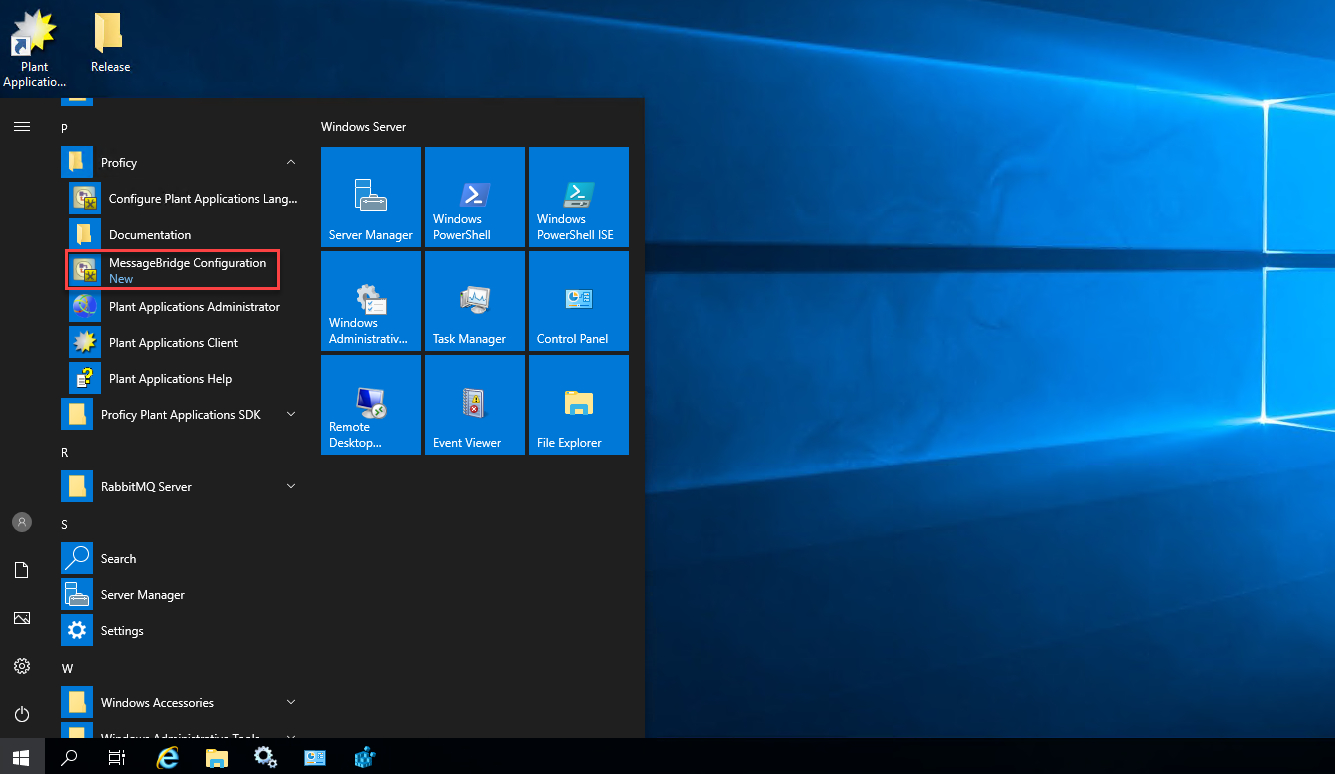Open the user account menu in Start
Screen dimensions: 1335x774
point(22,522)
